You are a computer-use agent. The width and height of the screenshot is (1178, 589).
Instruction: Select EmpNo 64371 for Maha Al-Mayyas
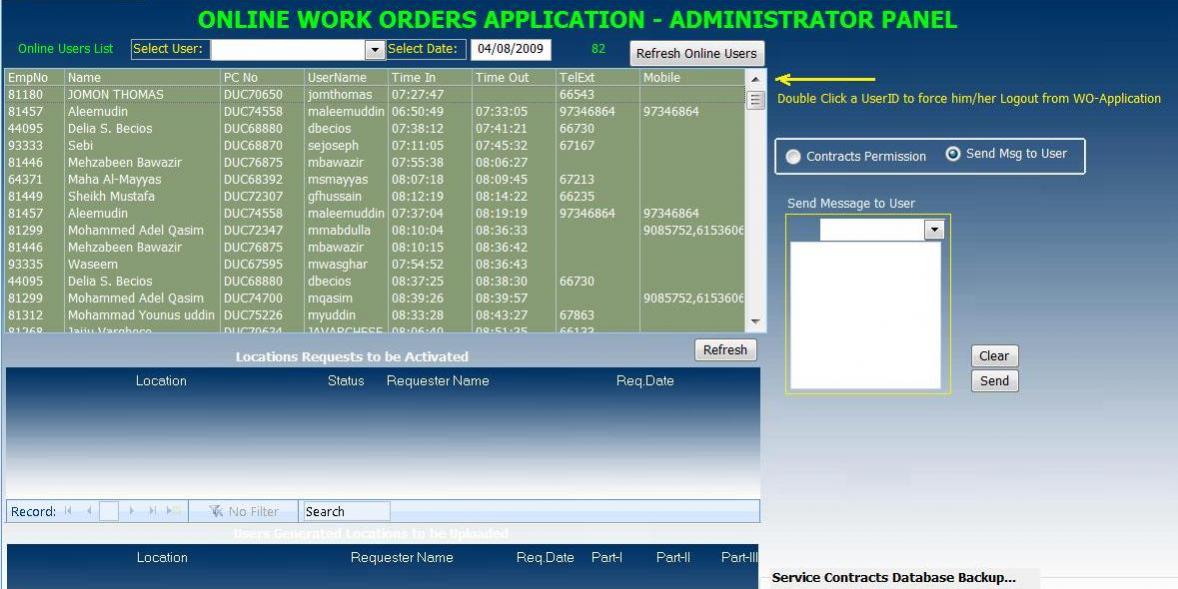[x=26, y=180]
